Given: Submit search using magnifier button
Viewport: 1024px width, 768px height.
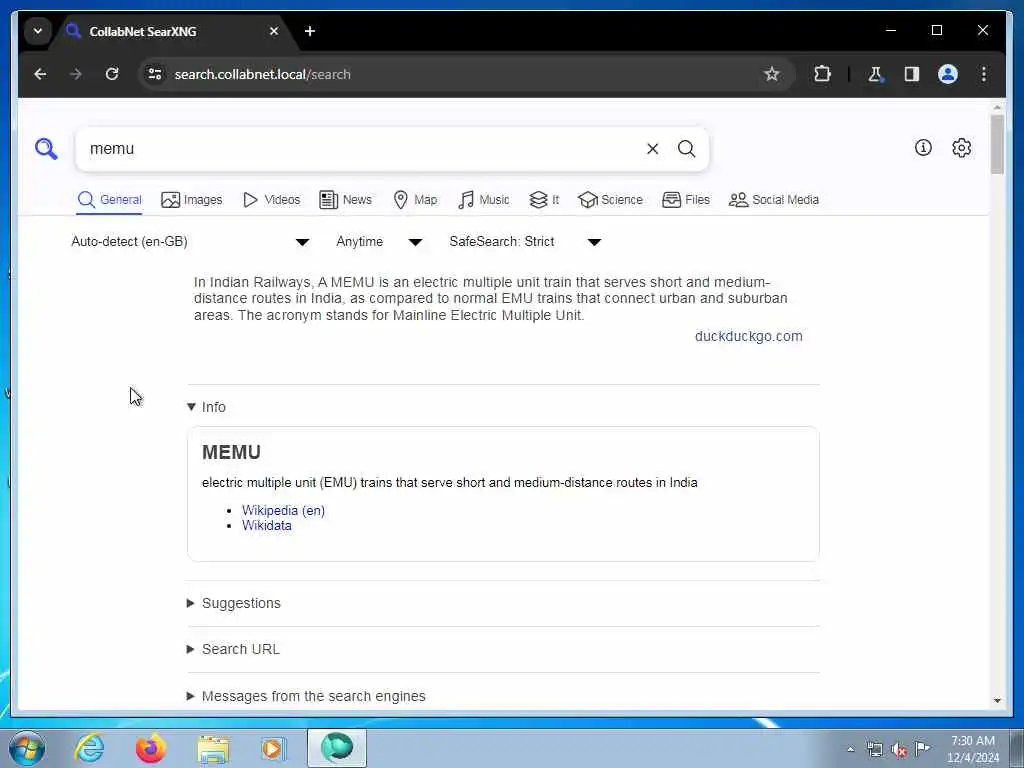Looking at the screenshot, I should 686,149.
